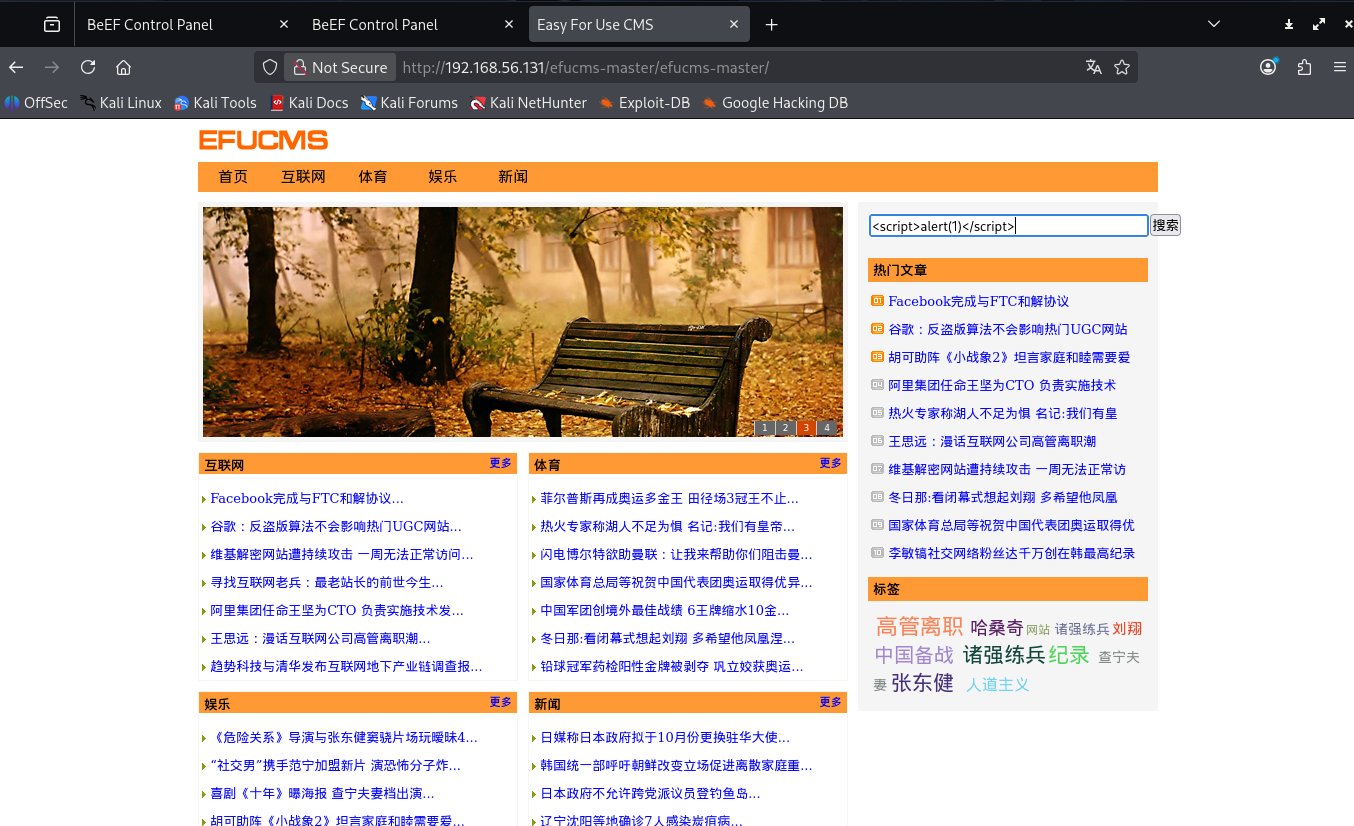Open hot article 阿里集团任命王坚为CTO 负责实施技术
This screenshot has height=826, width=1354.
point(1002,385)
